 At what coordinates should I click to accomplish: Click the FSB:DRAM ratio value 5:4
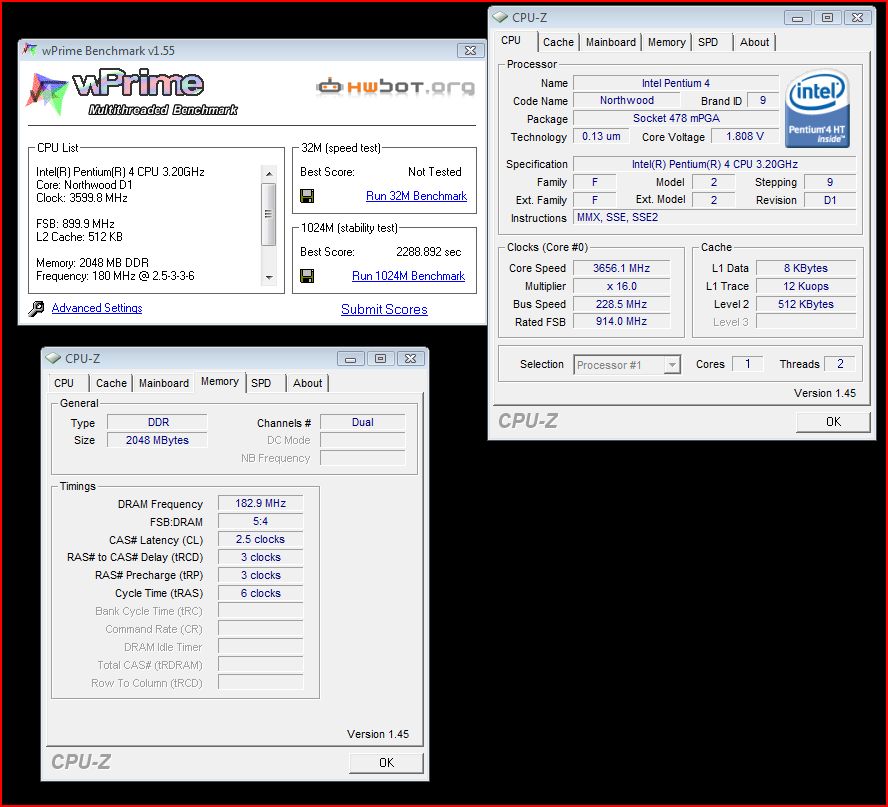click(261, 522)
